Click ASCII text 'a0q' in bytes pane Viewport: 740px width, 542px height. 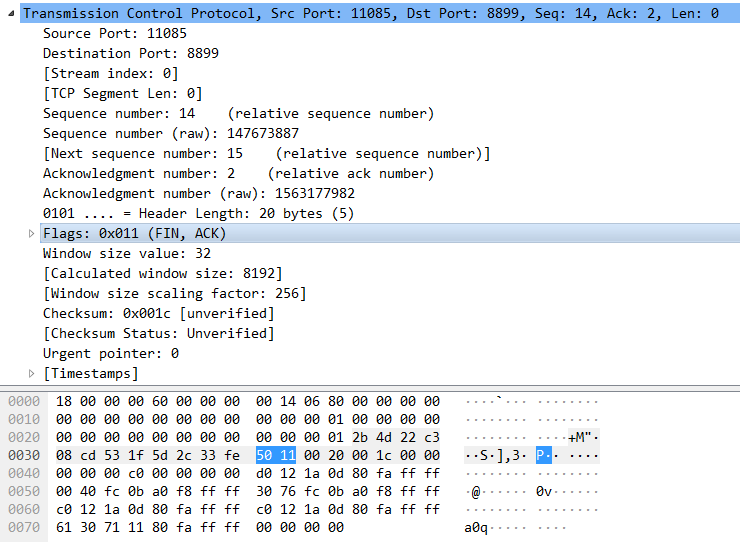pyautogui.click(x=476, y=527)
